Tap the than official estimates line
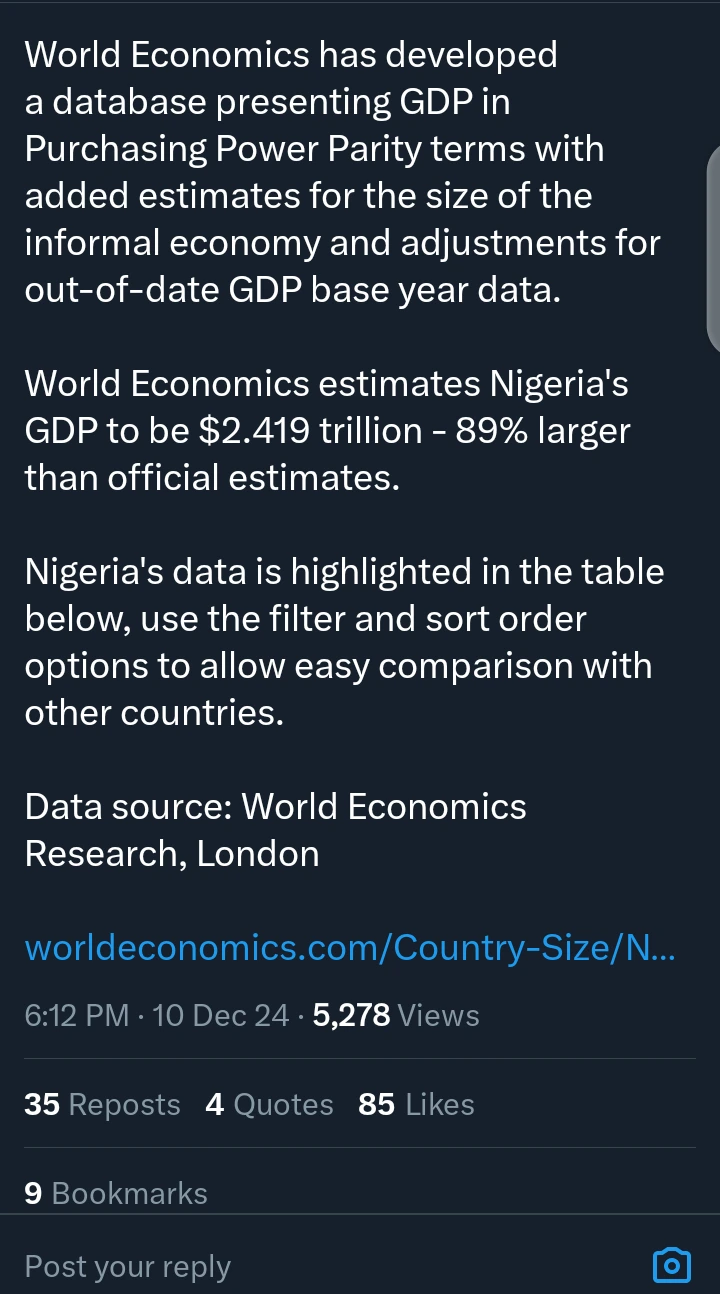This screenshot has height=1294, width=720. pos(212,478)
